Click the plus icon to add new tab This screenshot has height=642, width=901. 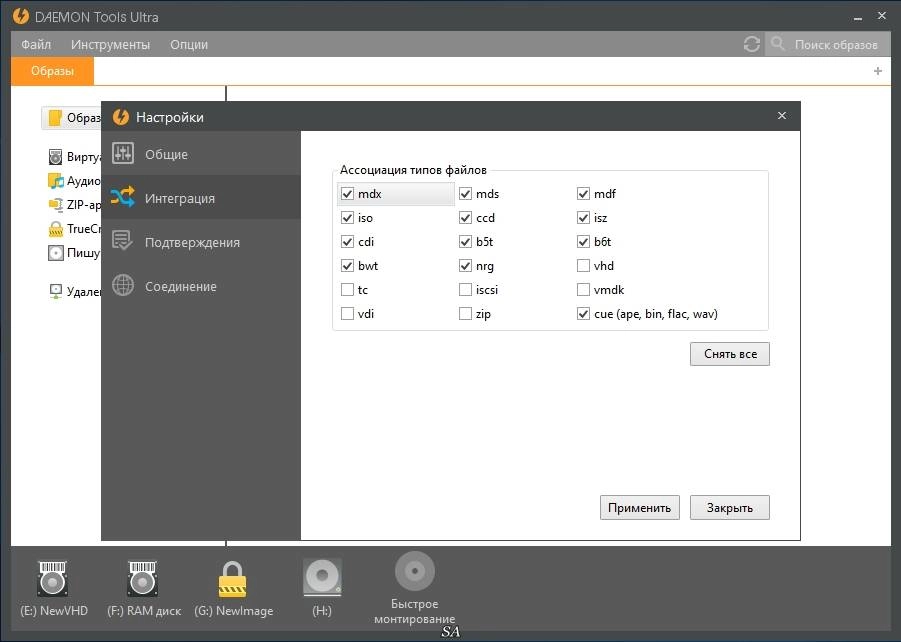tap(877, 71)
